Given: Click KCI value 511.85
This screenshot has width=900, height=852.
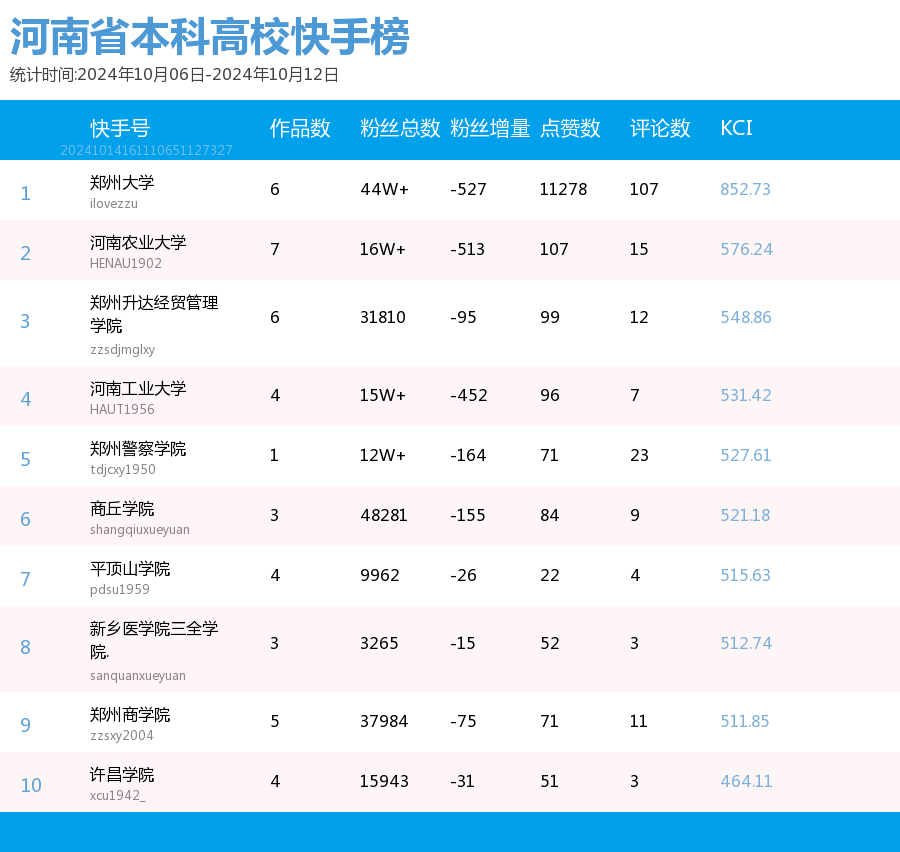Looking at the screenshot, I should click(744, 721).
